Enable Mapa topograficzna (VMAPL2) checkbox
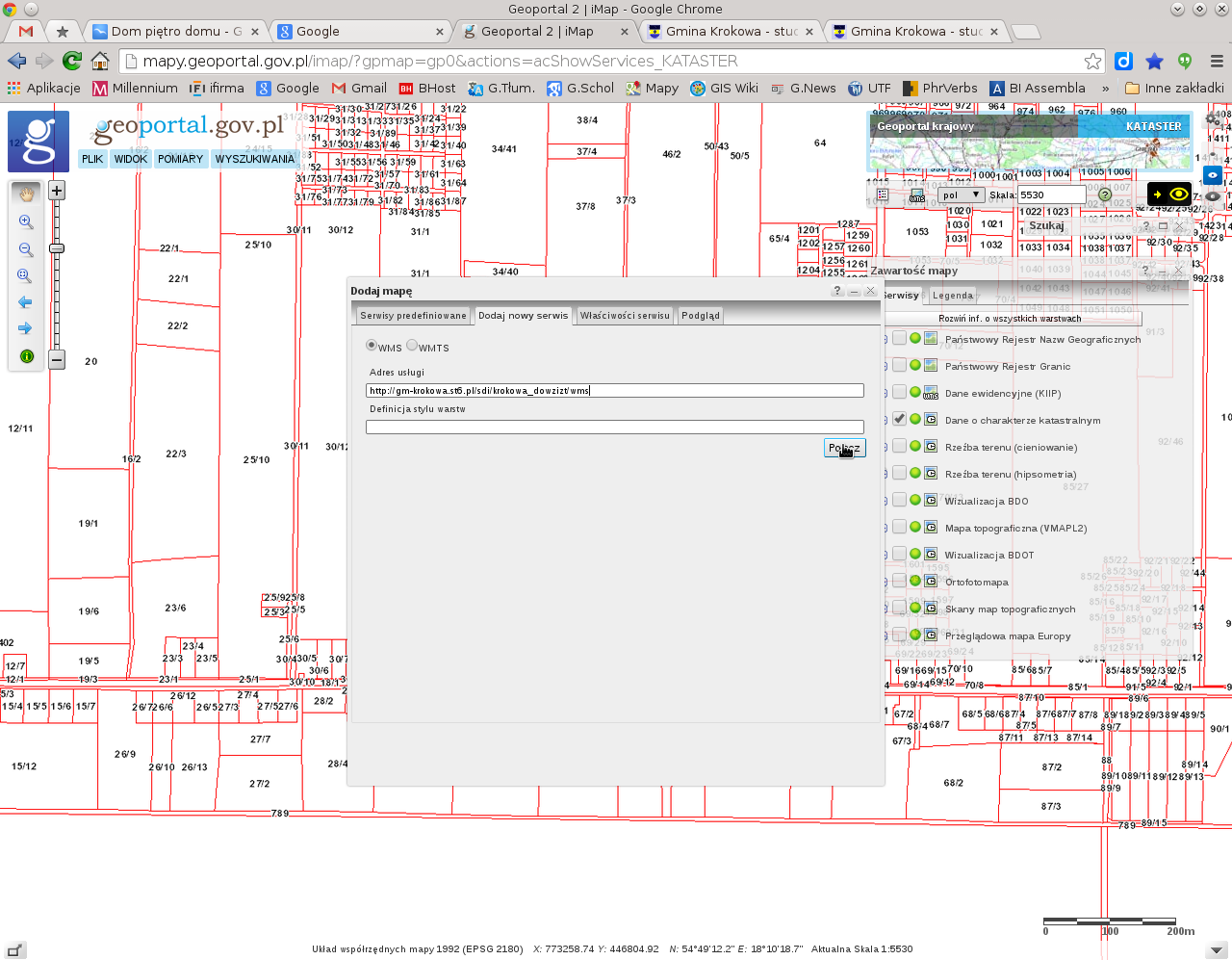 899,528
